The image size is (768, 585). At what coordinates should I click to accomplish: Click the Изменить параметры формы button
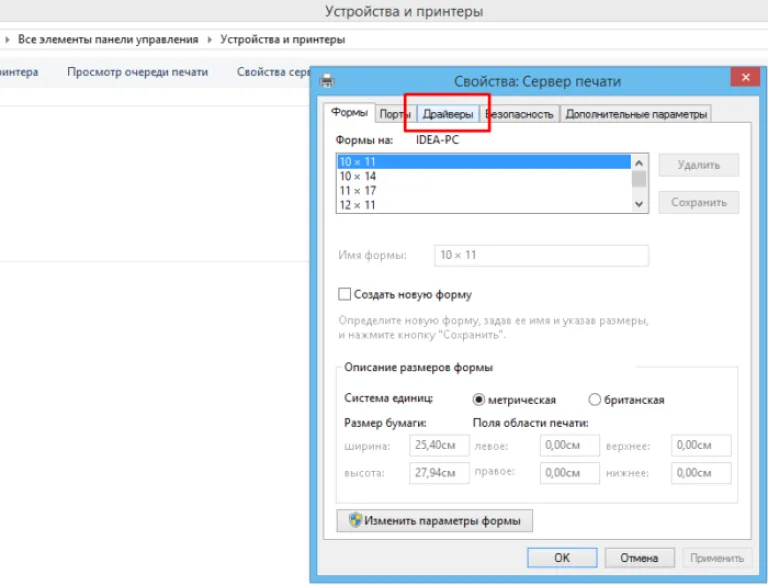click(434, 520)
